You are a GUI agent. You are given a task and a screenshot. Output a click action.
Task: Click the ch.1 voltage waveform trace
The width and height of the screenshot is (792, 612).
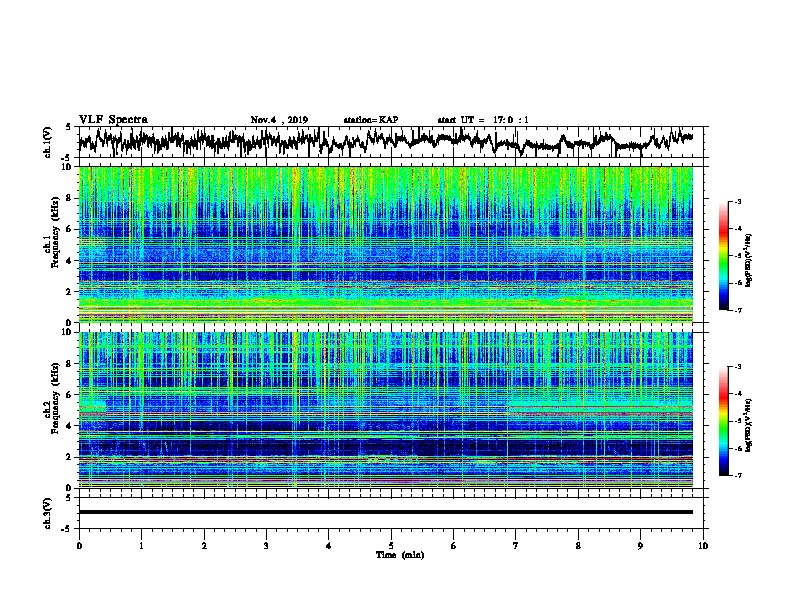(x=386, y=141)
